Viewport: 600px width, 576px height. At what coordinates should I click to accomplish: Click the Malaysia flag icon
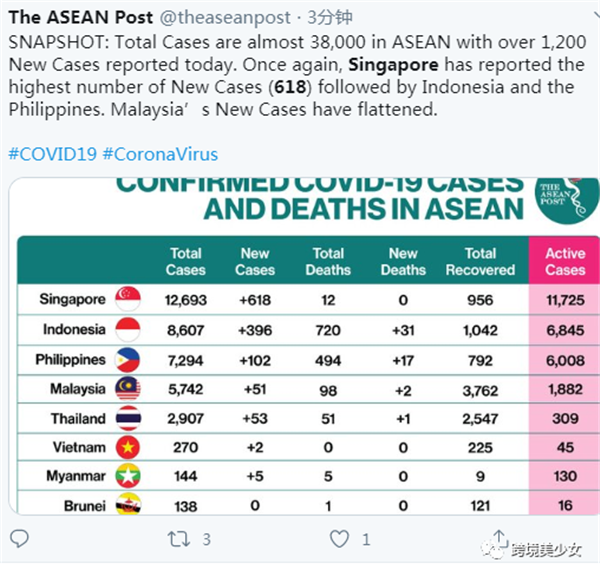click(128, 388)
